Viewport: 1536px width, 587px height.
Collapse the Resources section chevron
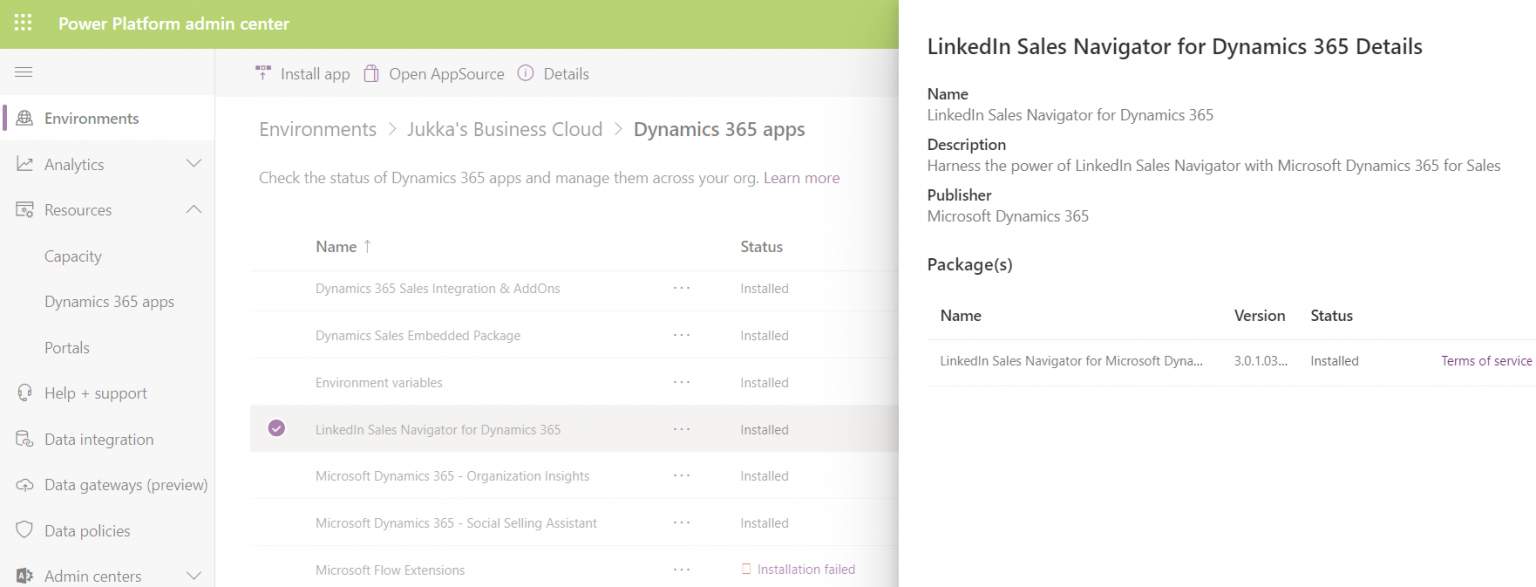tap(194, 210)
